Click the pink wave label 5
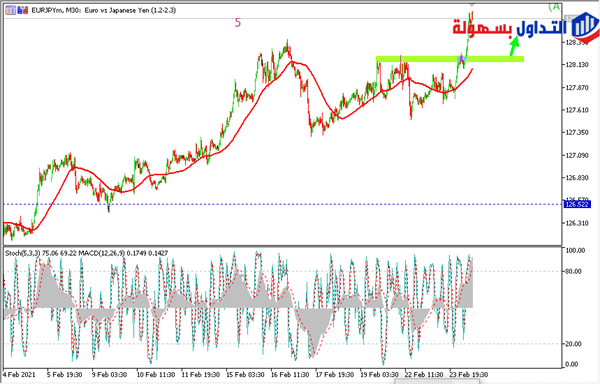This screenshot has height=384, width=600. (238, 23)
